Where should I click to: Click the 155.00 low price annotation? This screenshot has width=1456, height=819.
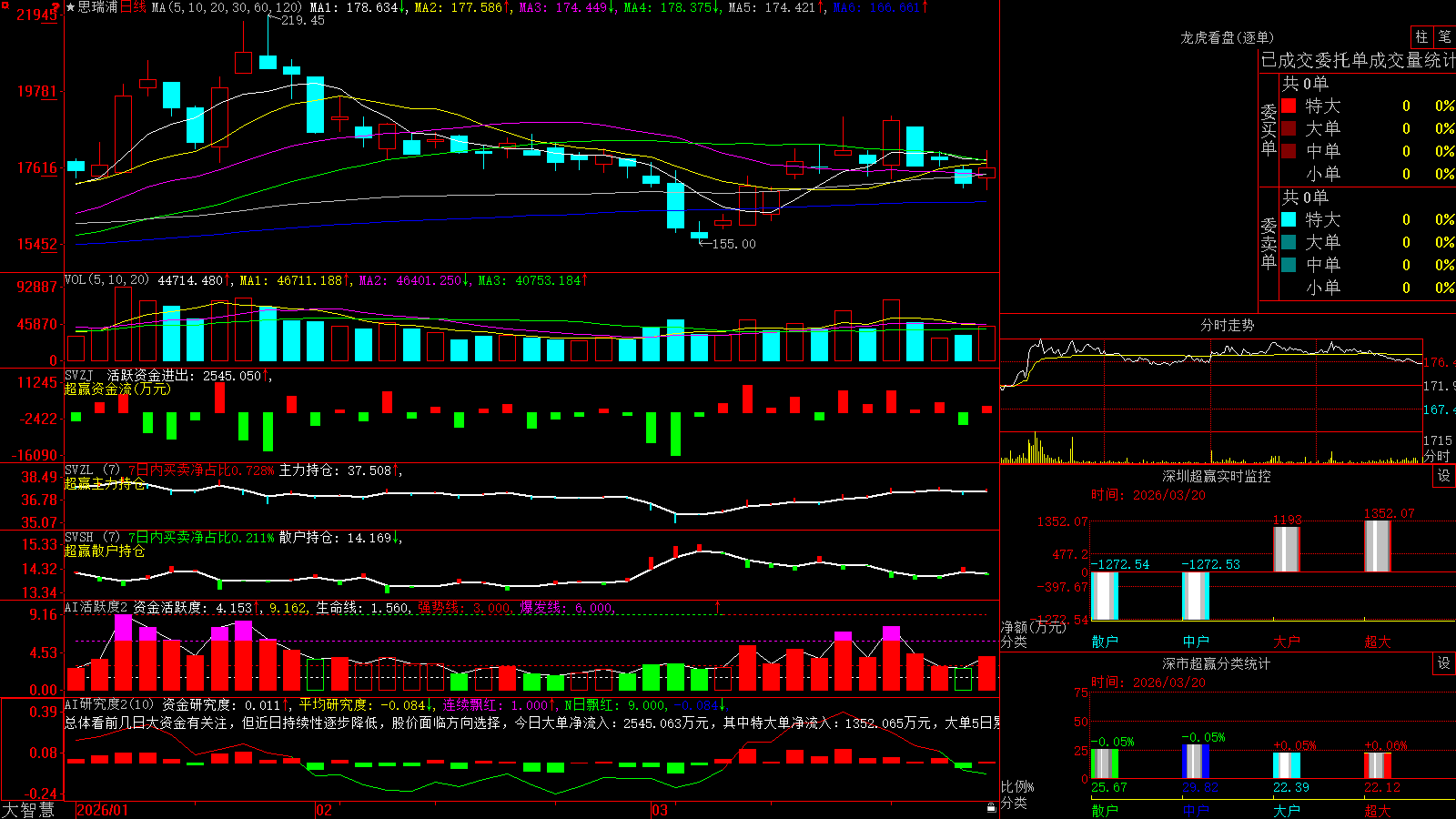tap(733, 244)
